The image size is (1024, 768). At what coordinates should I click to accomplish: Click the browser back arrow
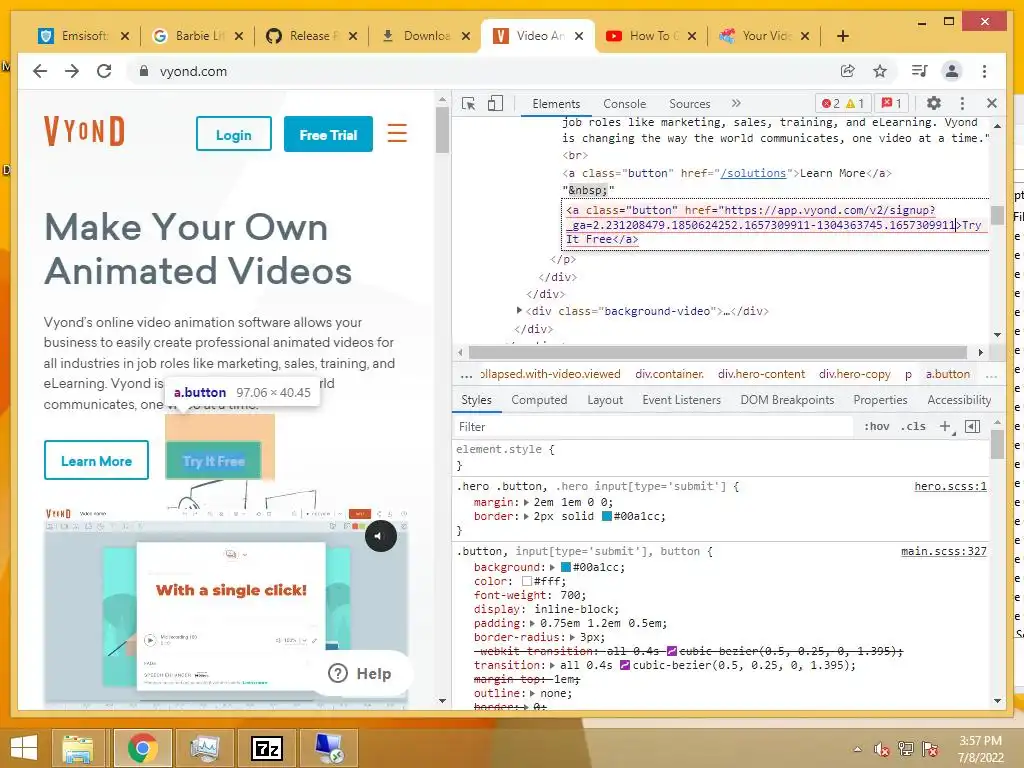(40, 71)
